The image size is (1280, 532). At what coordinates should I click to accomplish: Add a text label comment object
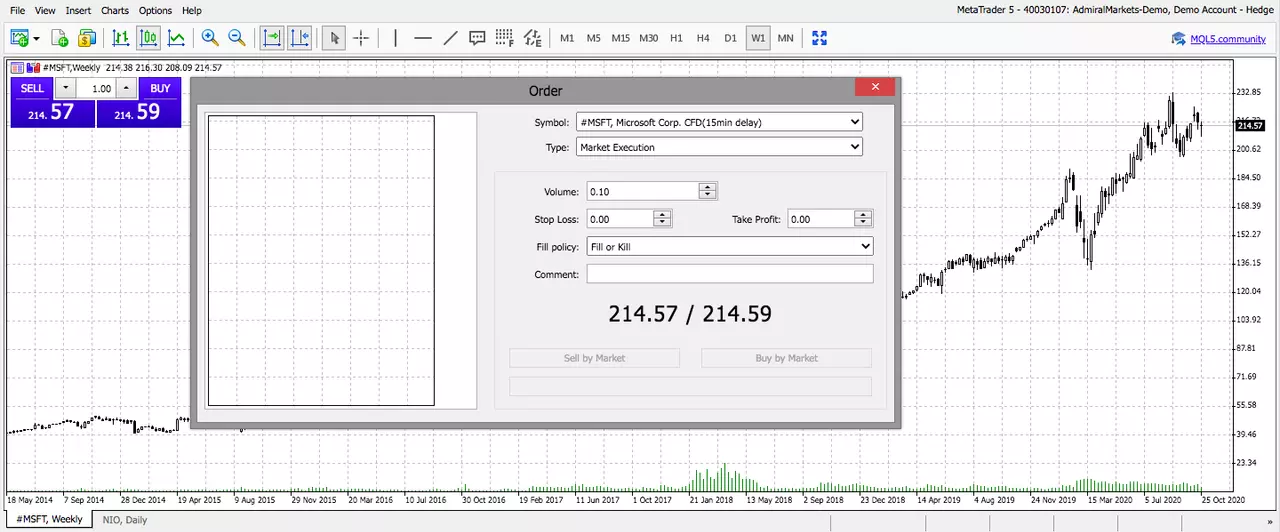coord(478,38)
